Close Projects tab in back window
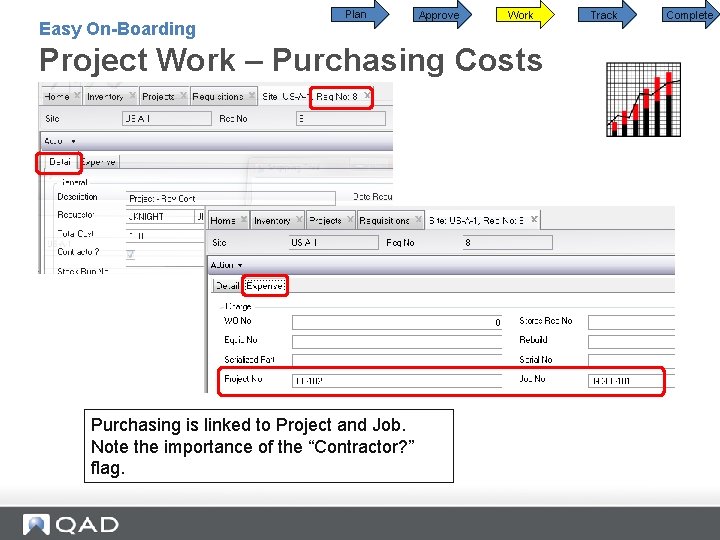 coord(183,96)
